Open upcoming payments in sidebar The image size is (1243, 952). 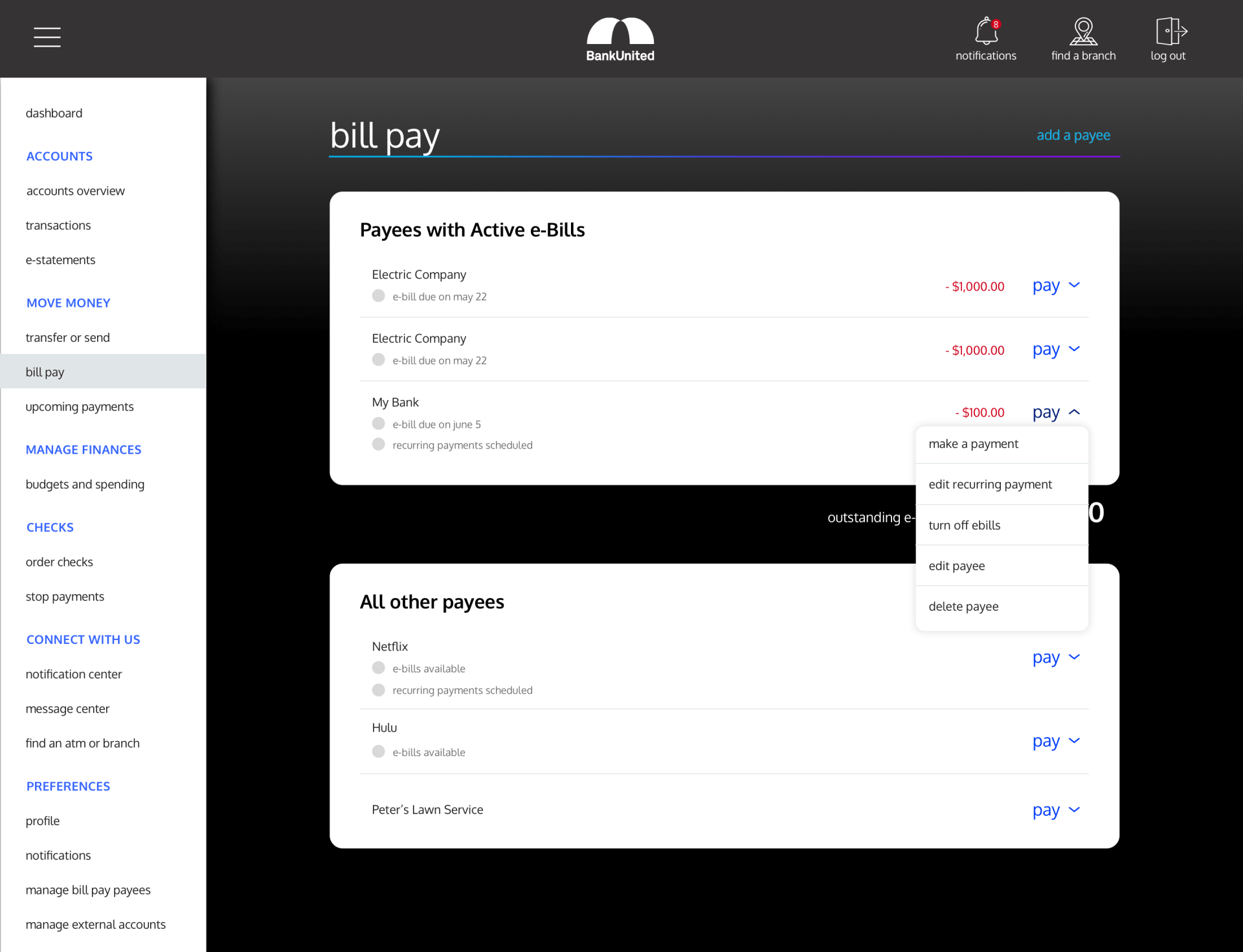click(x=80, y=406)
